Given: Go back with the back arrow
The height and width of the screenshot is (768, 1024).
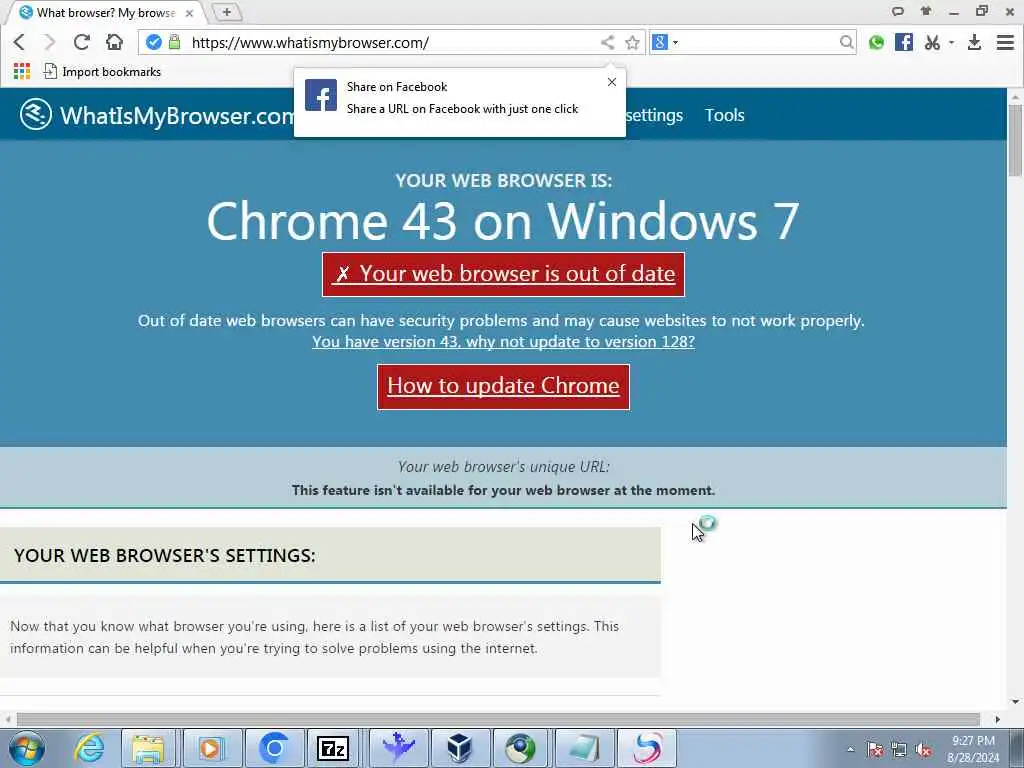Looking at the screenshot, I should (19, 42).
